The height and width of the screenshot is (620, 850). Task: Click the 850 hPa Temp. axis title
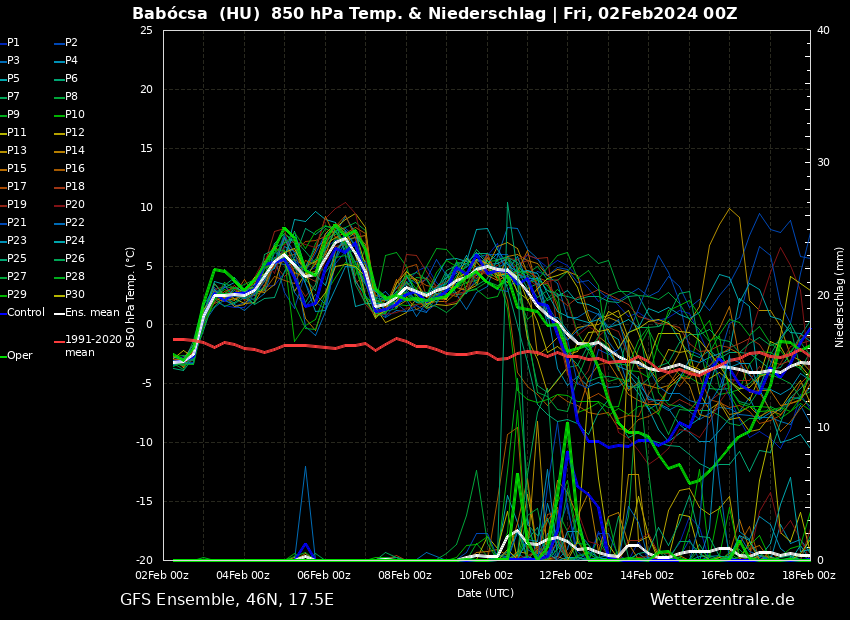(x=131, y=296)
